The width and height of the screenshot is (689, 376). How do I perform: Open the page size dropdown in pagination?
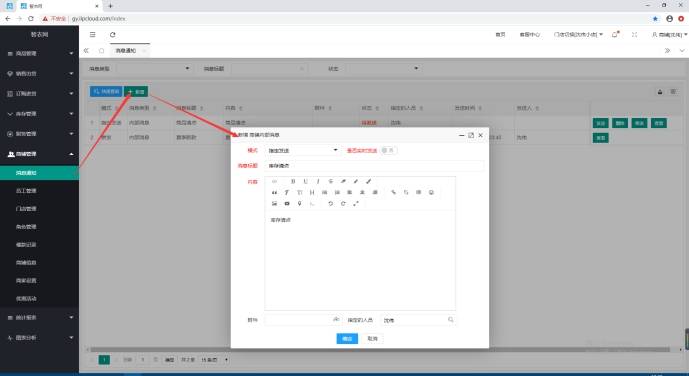pyautogui.click(x=215, y=360)
